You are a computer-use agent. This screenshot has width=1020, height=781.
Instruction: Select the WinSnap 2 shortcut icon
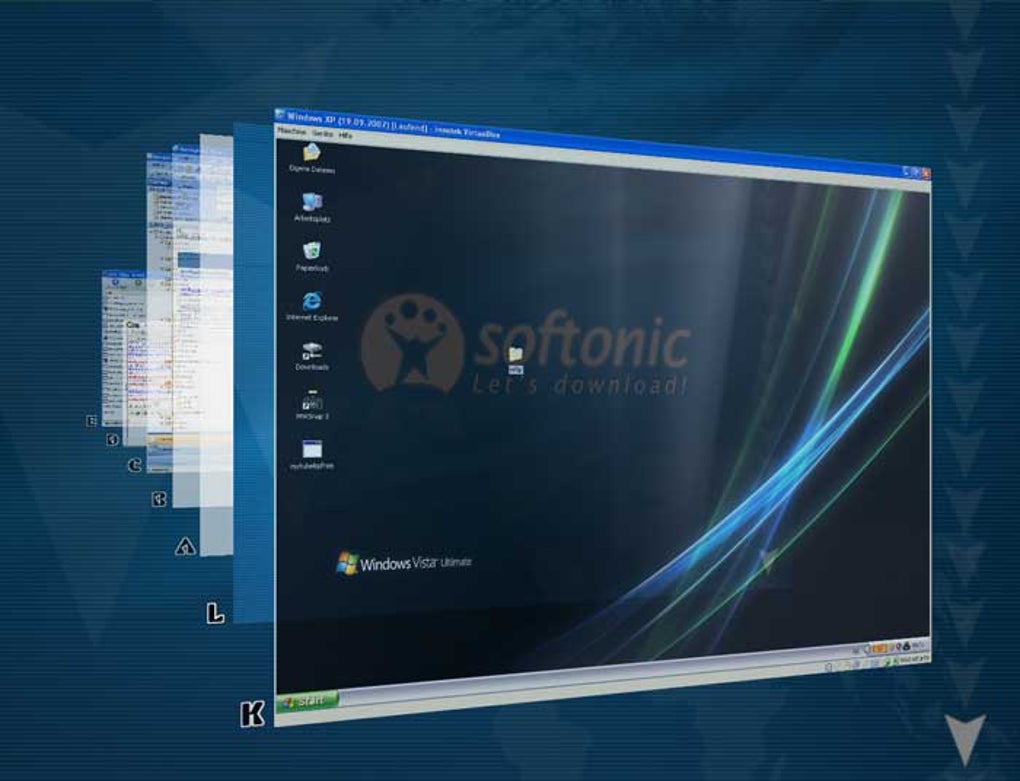312,405
